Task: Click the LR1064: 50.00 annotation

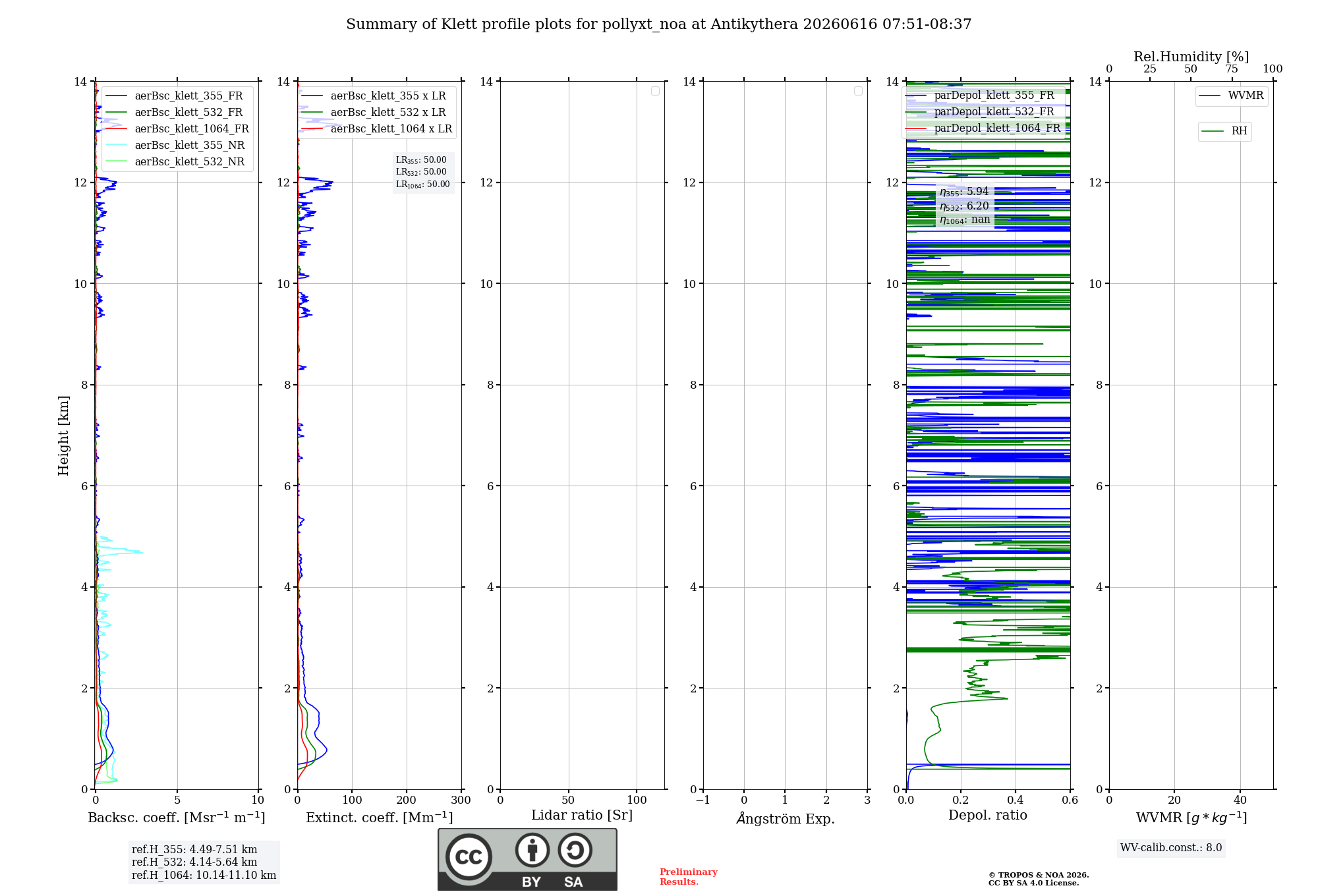Action: 423,184
